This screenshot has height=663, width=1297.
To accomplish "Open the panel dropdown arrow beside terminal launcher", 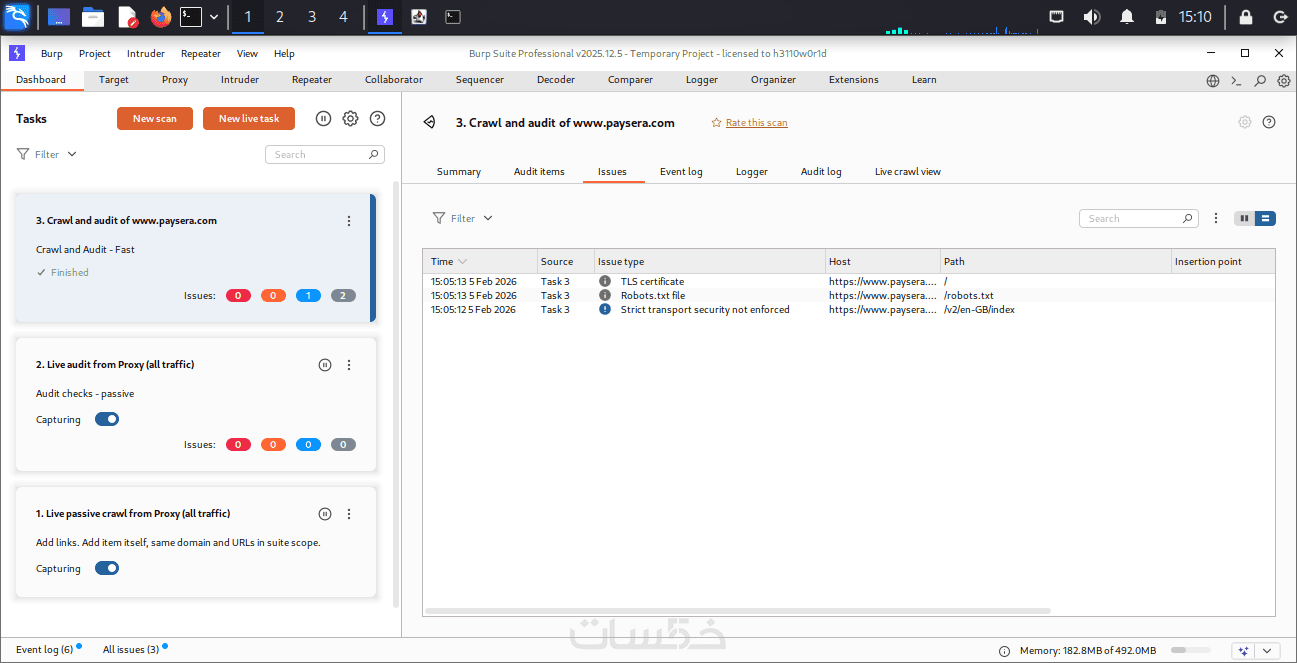I will pyautogui.click(x=214, y=16).
